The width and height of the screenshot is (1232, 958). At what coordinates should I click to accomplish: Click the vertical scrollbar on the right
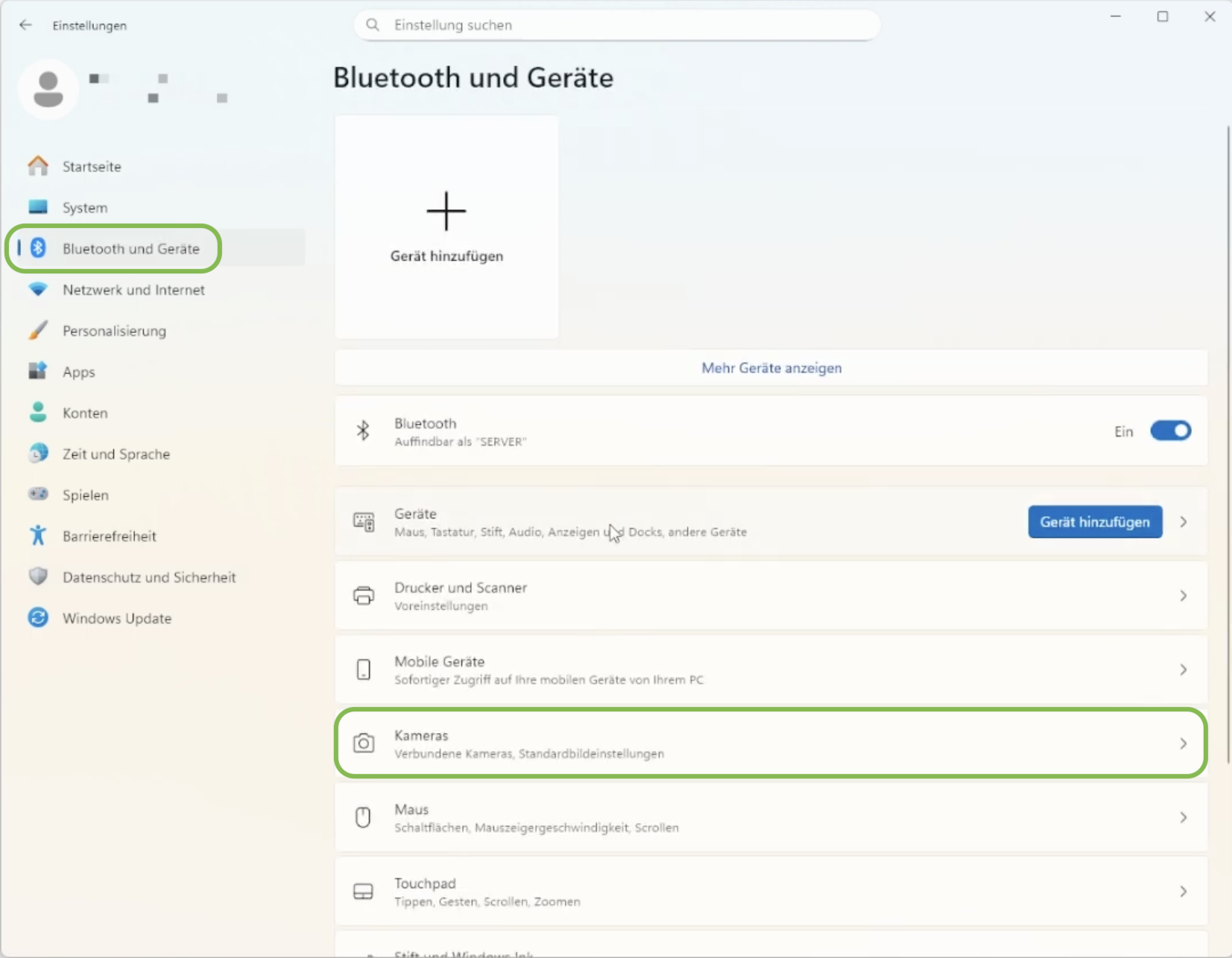1227,447
